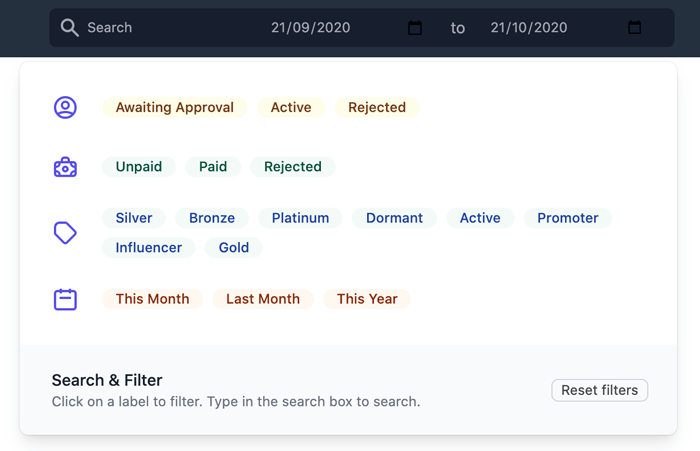Click the money payment status icon
This screenshot has width=700, height=451.
65,167
